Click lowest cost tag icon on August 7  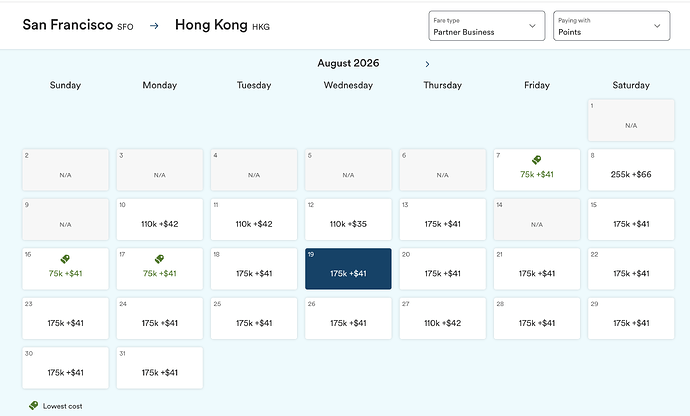[x=536, y=160]
